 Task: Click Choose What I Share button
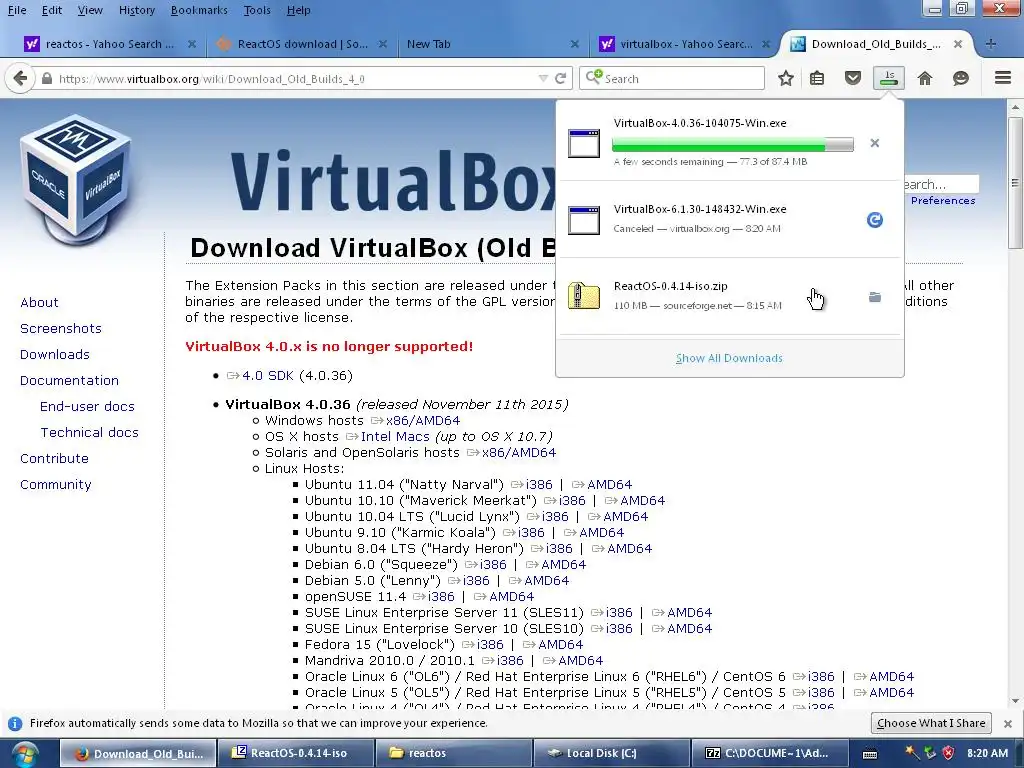(x=931, y=723)
